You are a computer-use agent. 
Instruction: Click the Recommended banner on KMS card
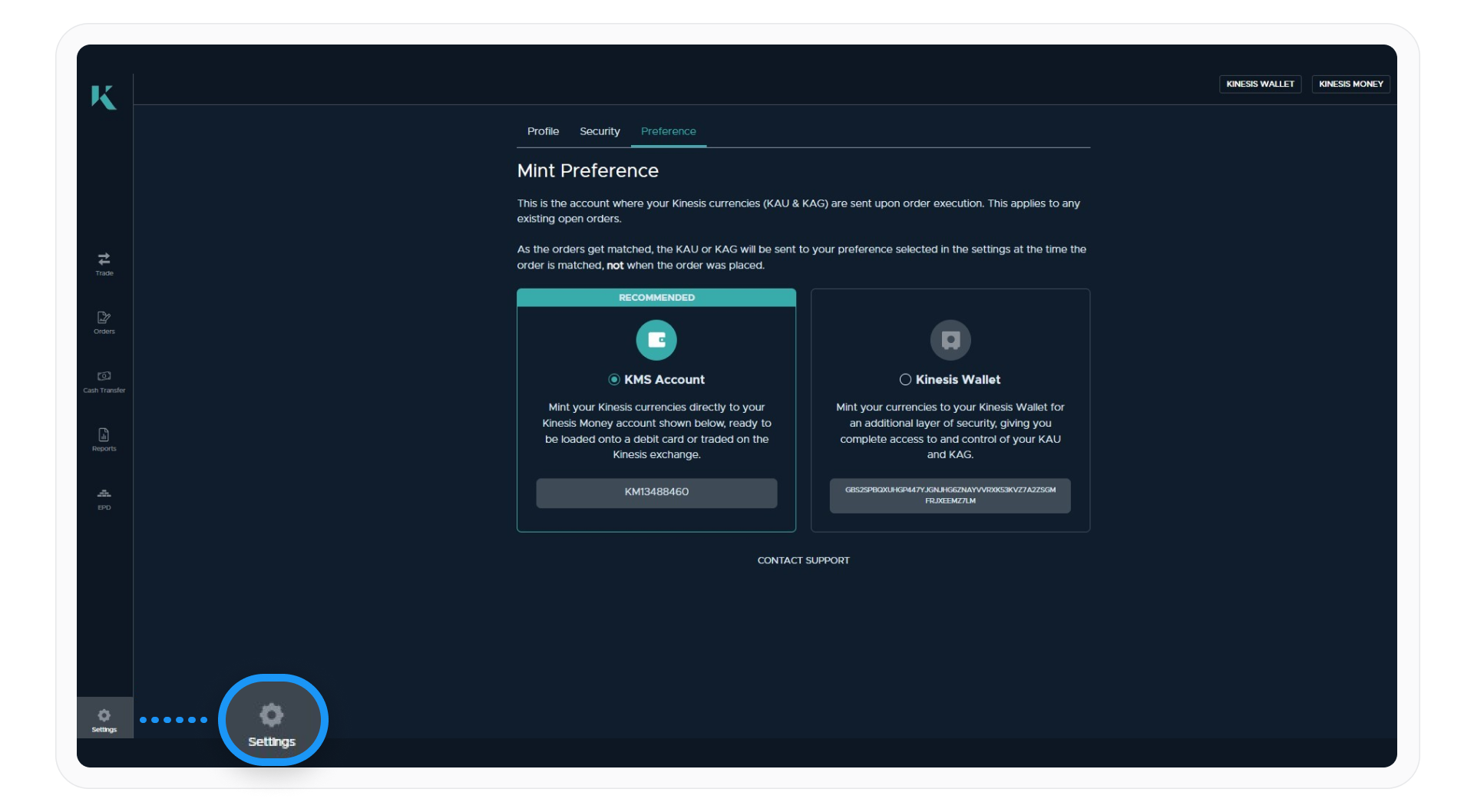click(x=656, y=298)
